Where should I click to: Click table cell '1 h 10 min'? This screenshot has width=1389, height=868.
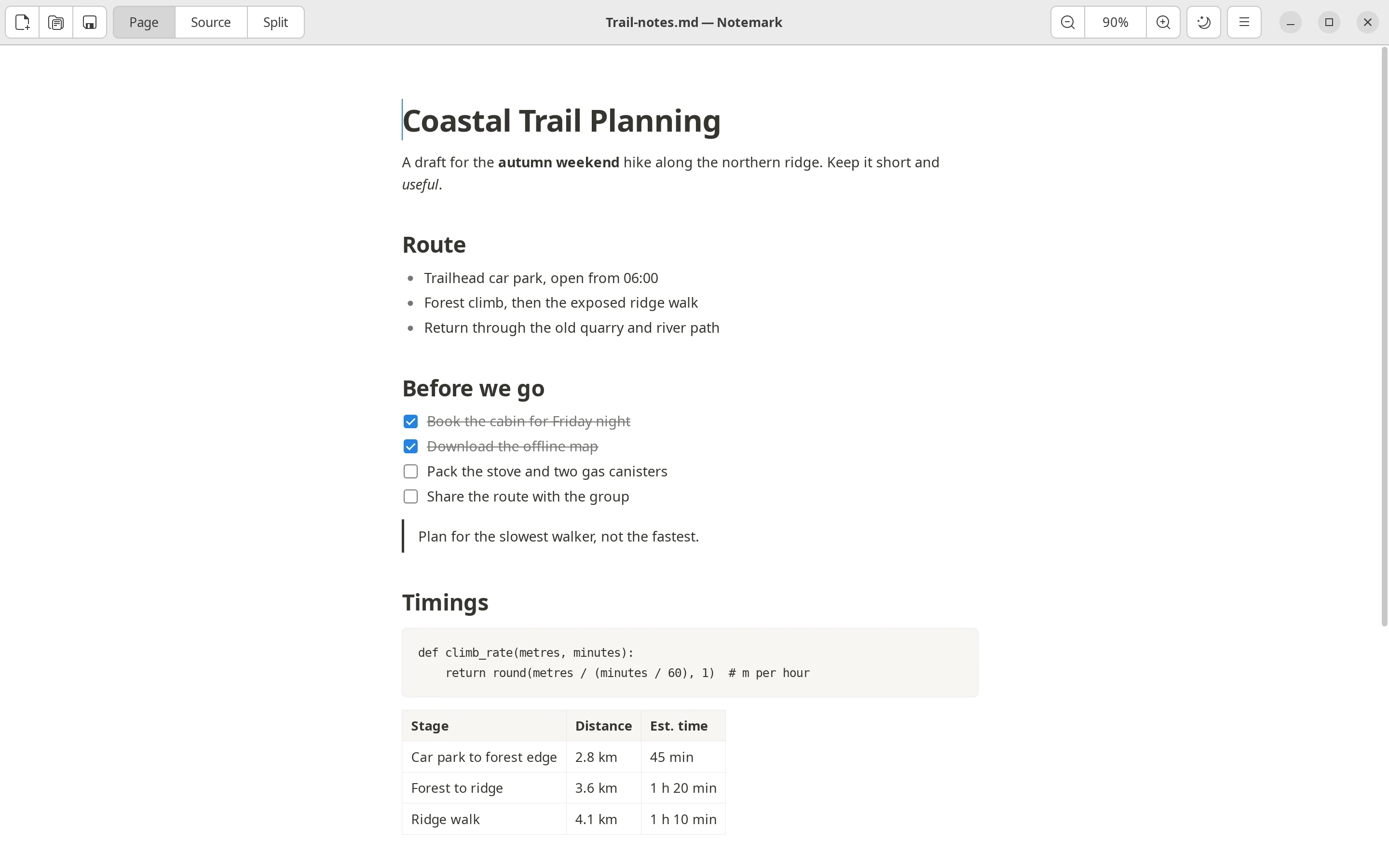683,819
